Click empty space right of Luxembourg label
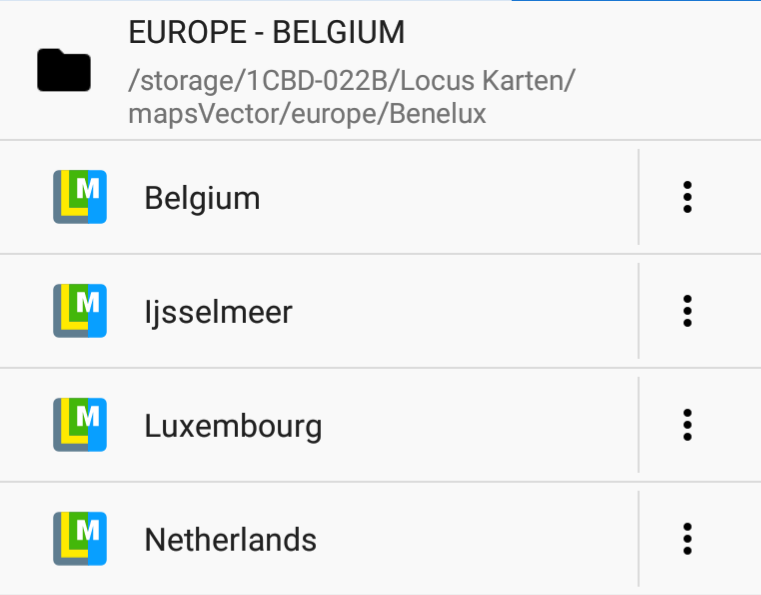This screenshot has width=761, height=595. tap(480, 425)
